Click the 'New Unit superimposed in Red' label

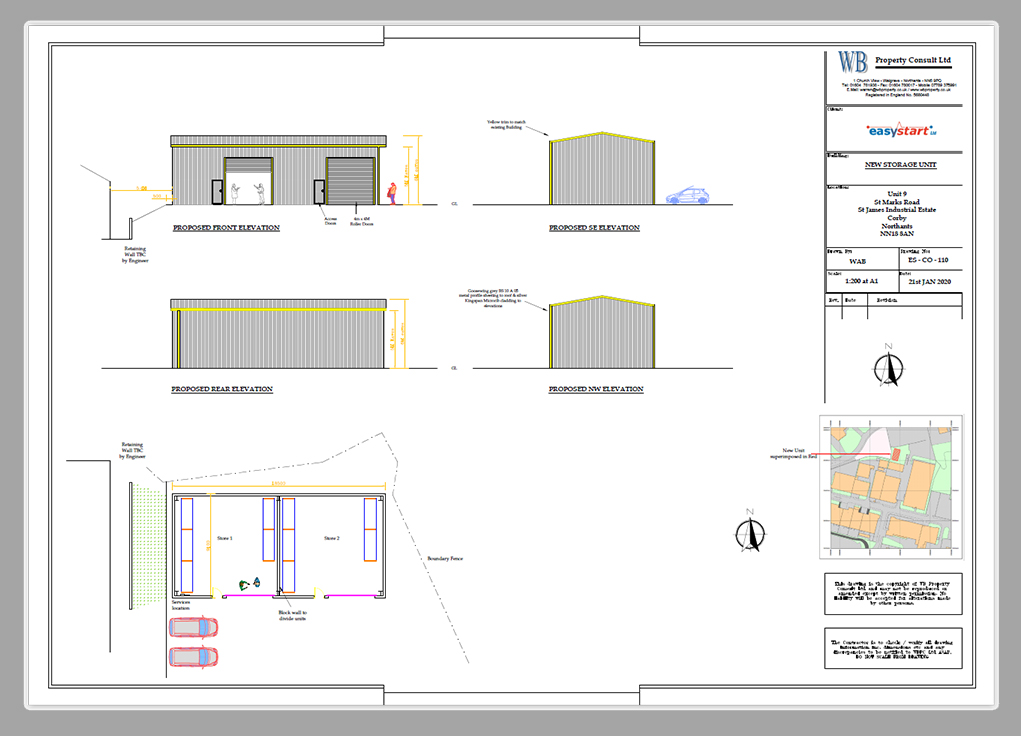[x=793, y=453]
